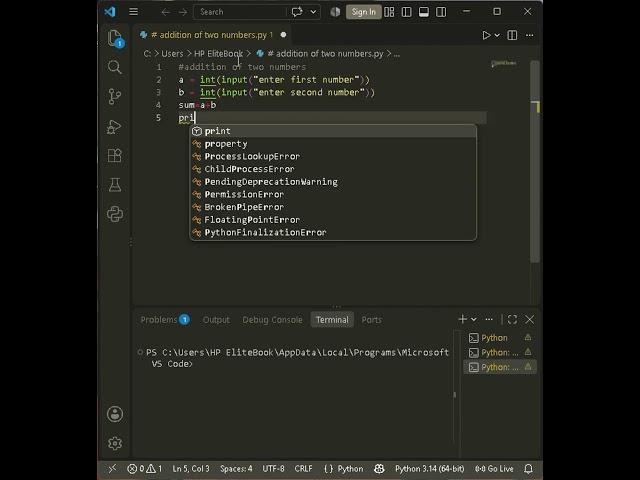Switch to the Debug Console tab
The width and height of the screenshot is (640, 480).
272,320
